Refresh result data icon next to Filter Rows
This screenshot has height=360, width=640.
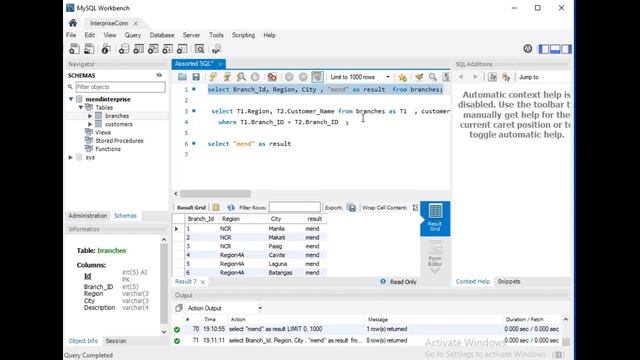point(231,207)
